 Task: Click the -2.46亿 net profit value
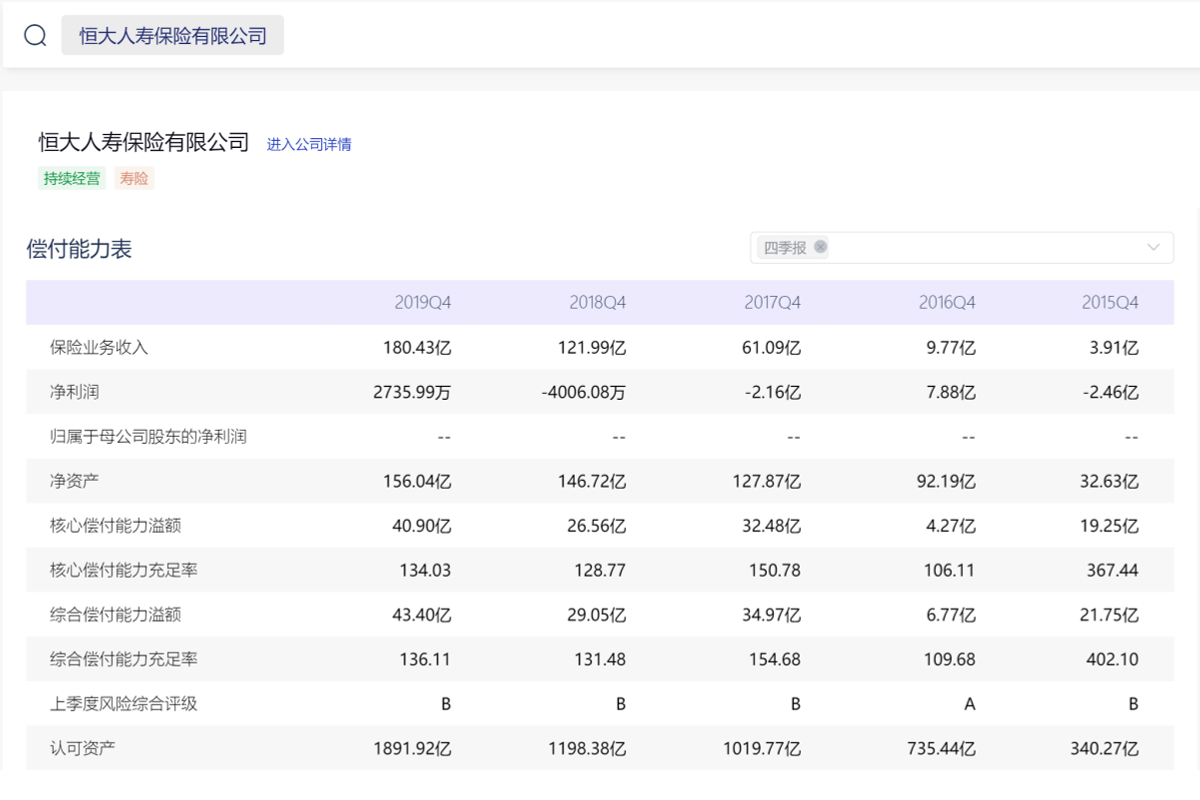(x=1111, y=392)
